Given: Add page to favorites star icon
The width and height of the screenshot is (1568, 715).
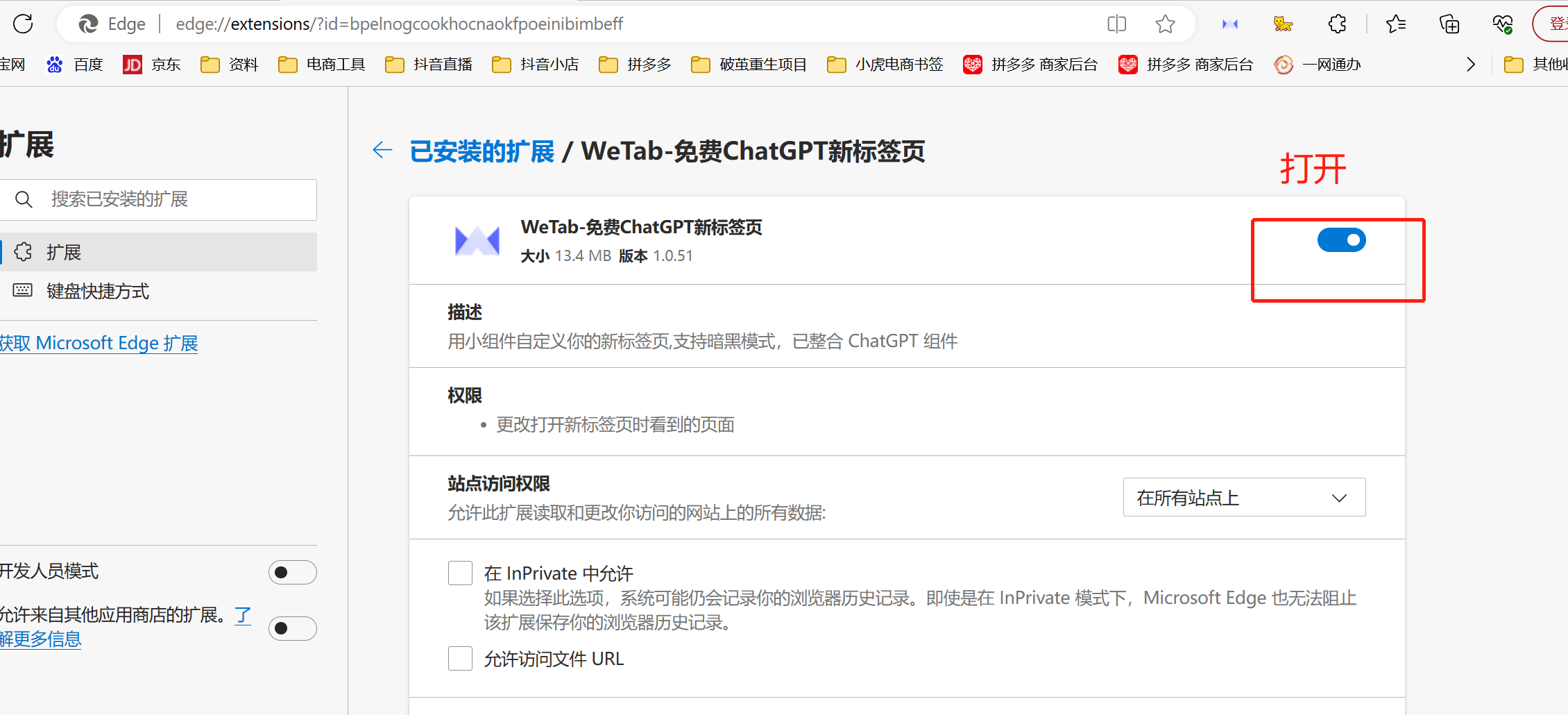Looking at the screenshot, I should pos(1165,24).
